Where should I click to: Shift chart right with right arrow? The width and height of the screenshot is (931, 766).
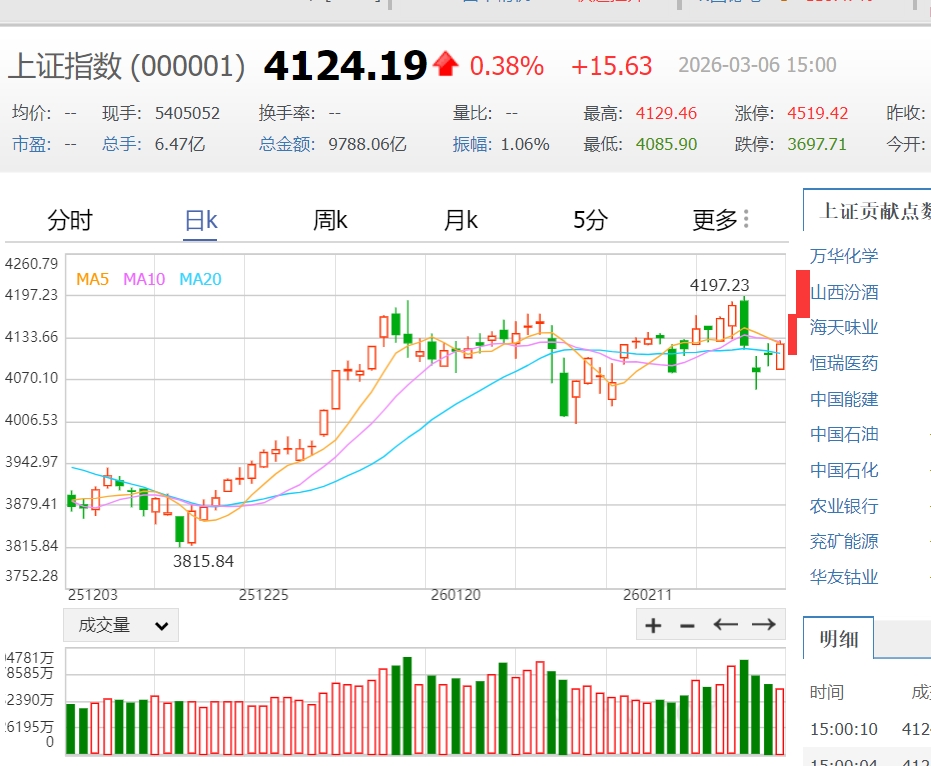pos(764,625)
